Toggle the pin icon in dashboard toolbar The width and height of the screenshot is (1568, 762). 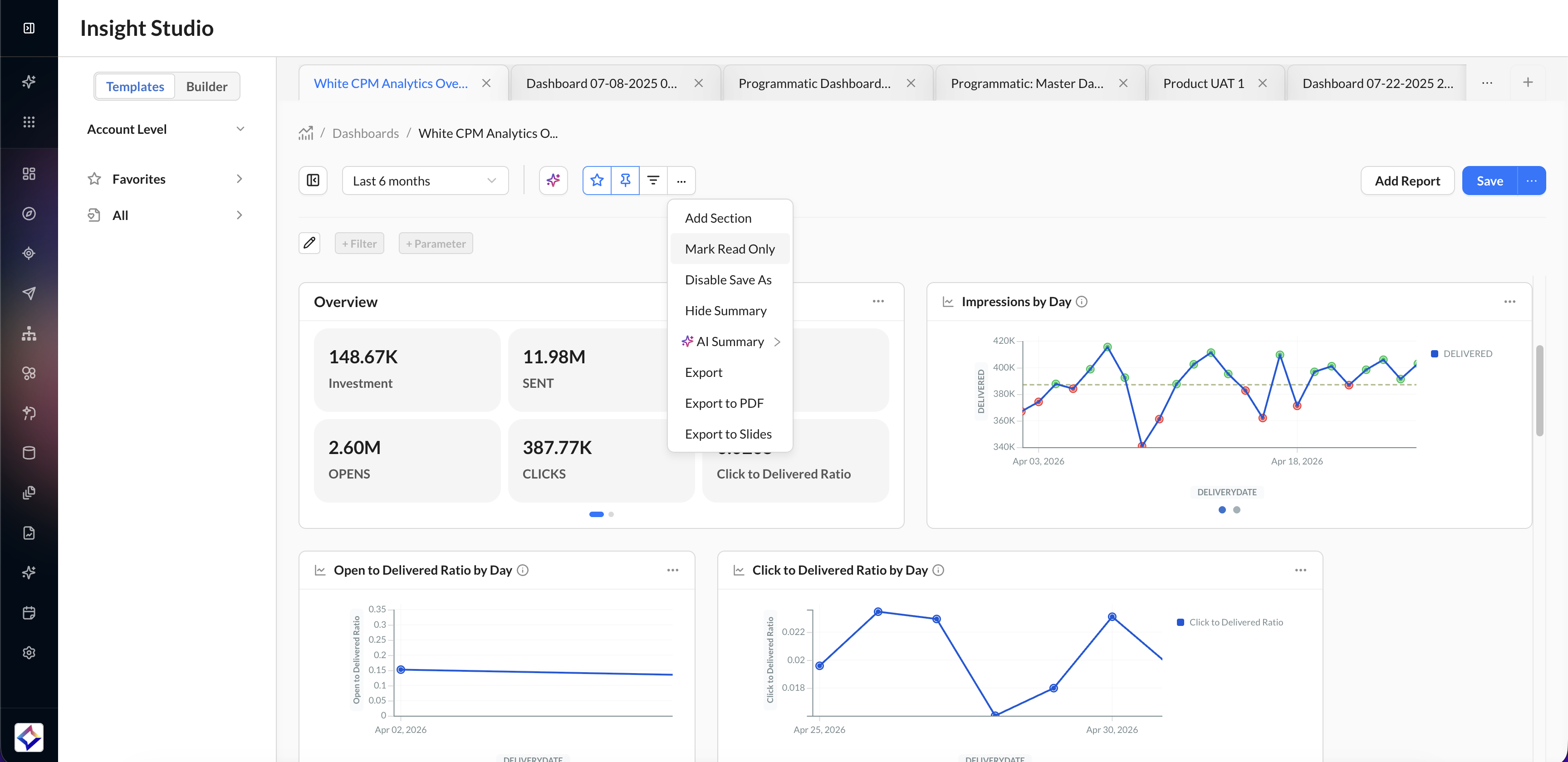click(625, 181)
